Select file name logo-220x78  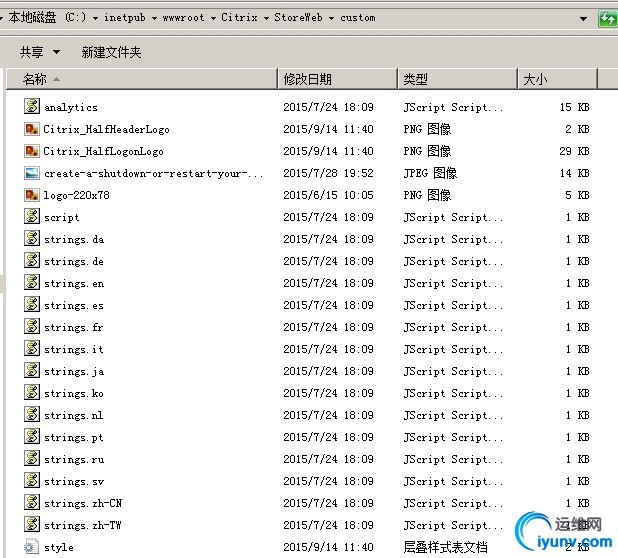click(x=76, y=195)
